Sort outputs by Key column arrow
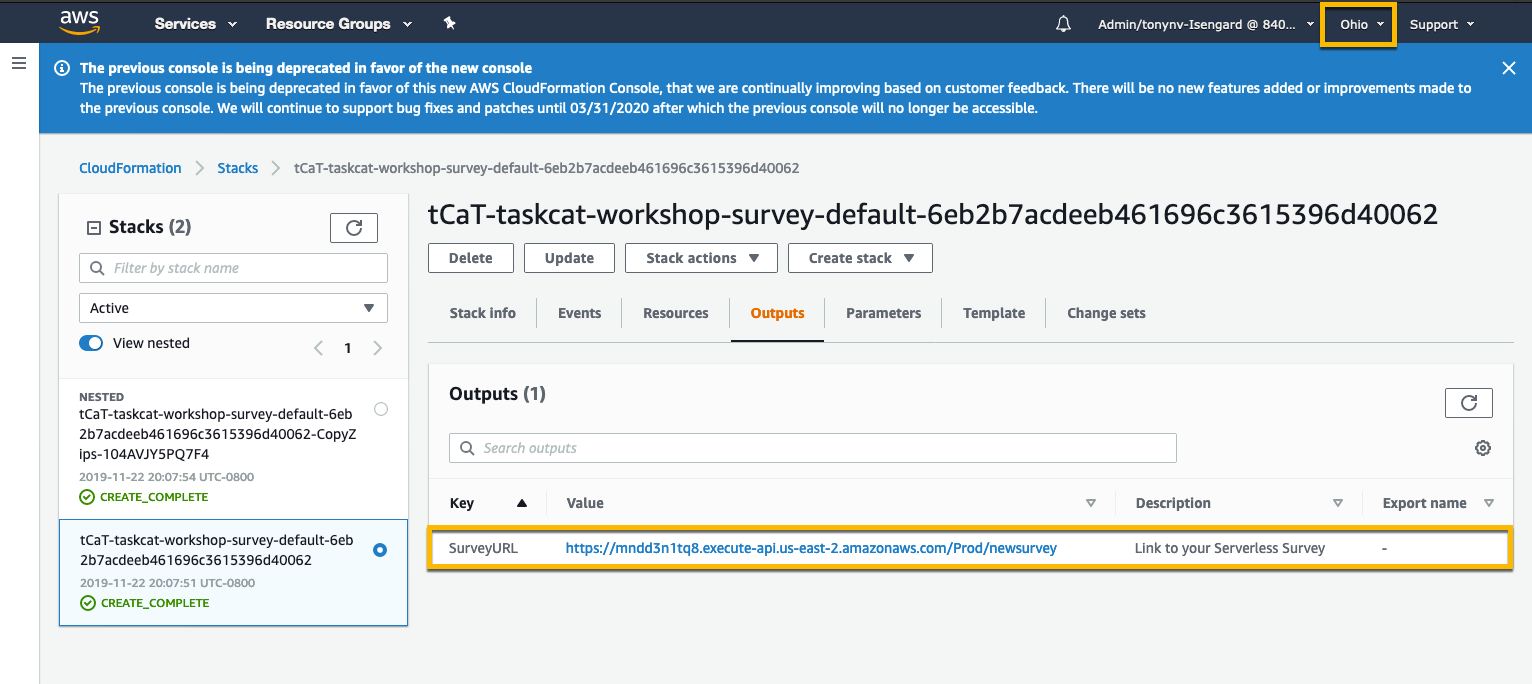Image resolution: width=1532 pixels, height=684 pixels. (522, 503)
